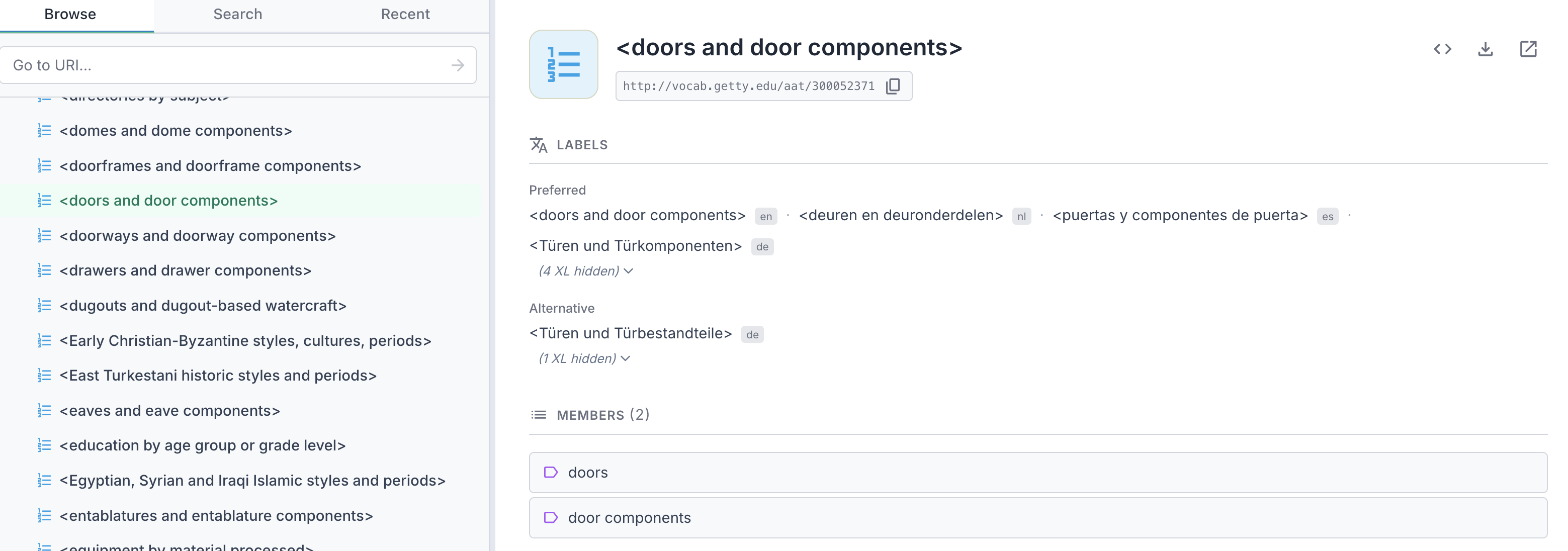Click the URI text vocab.getty.edu/aat/300052371
This screenshot has height=551, width=1568.
click(x=749, y=86)
